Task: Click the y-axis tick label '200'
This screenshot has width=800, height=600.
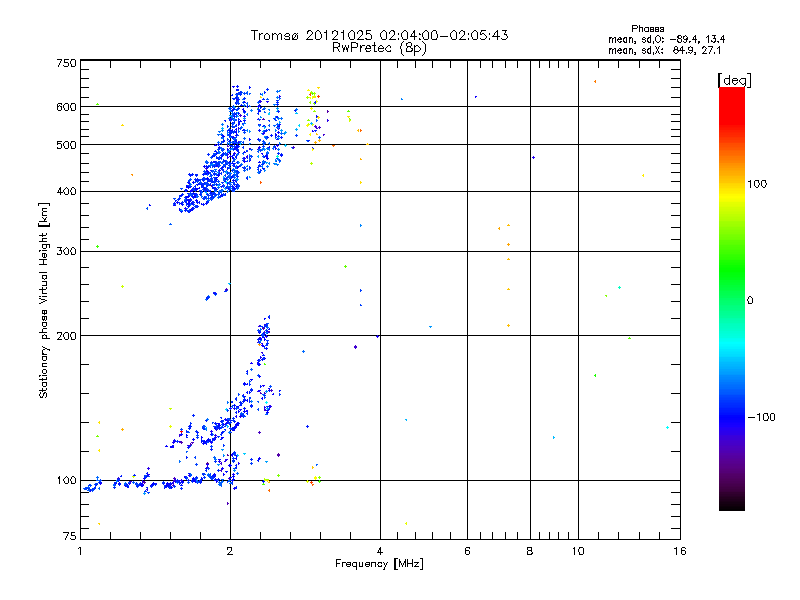Action: point(66,336)
